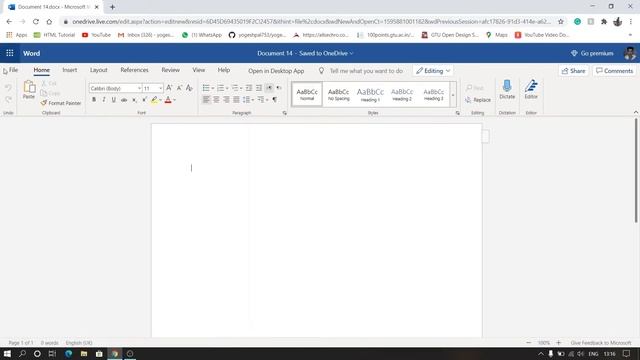Open the Comments pane

point(614,71)
